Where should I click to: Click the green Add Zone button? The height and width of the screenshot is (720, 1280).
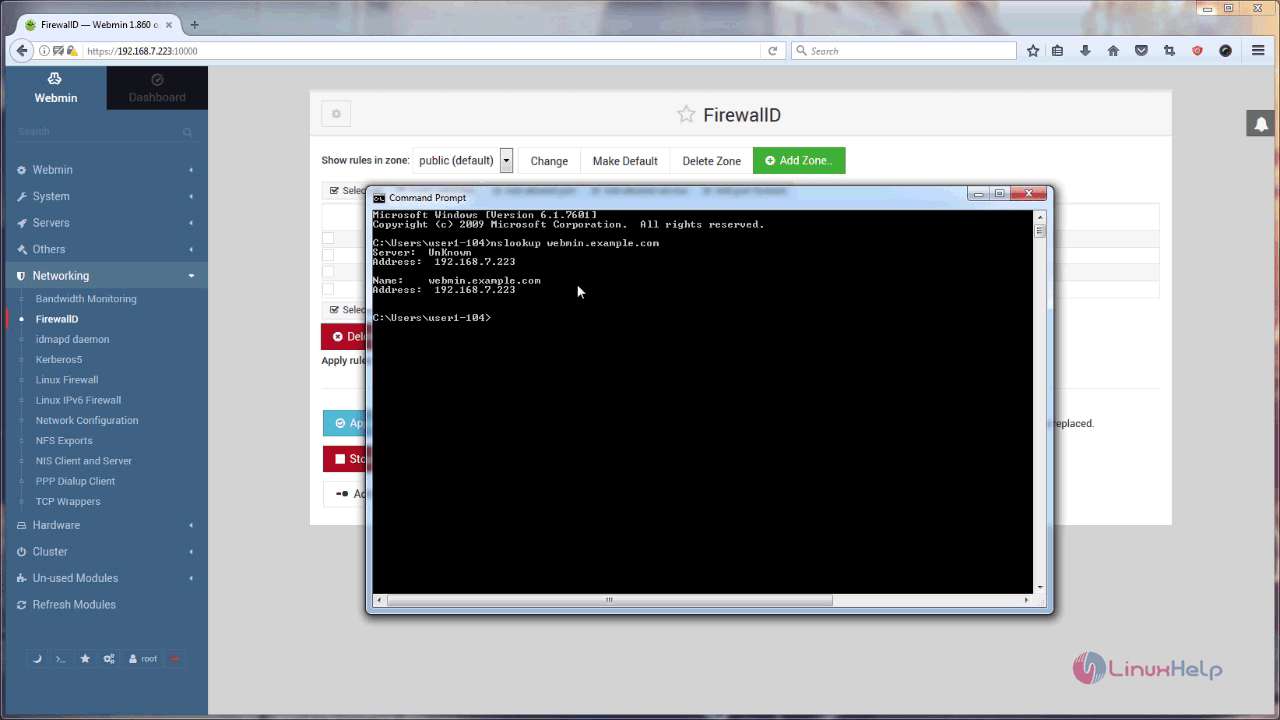click(799, 160)
